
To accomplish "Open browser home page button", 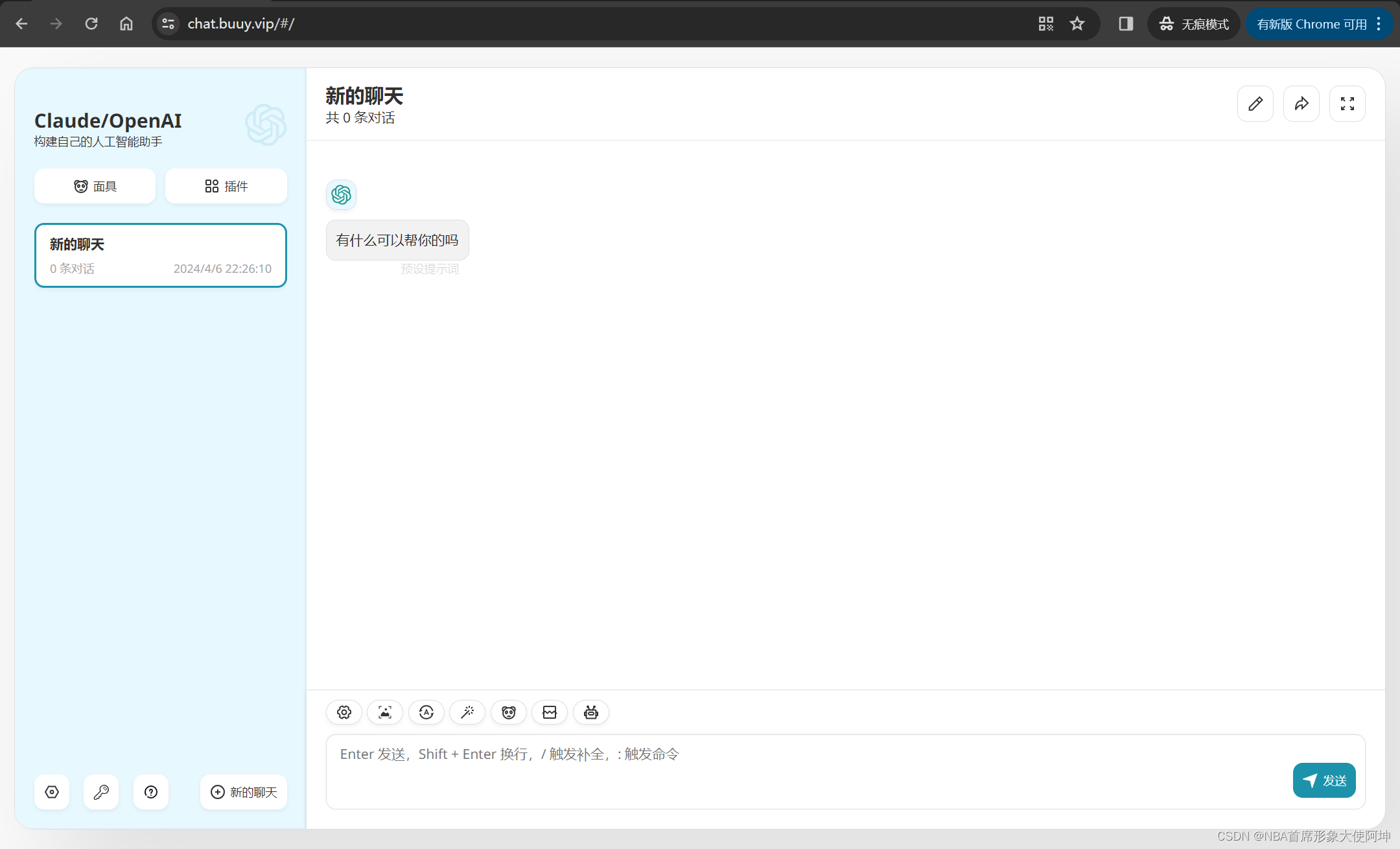I will click(x=126, y=24).
